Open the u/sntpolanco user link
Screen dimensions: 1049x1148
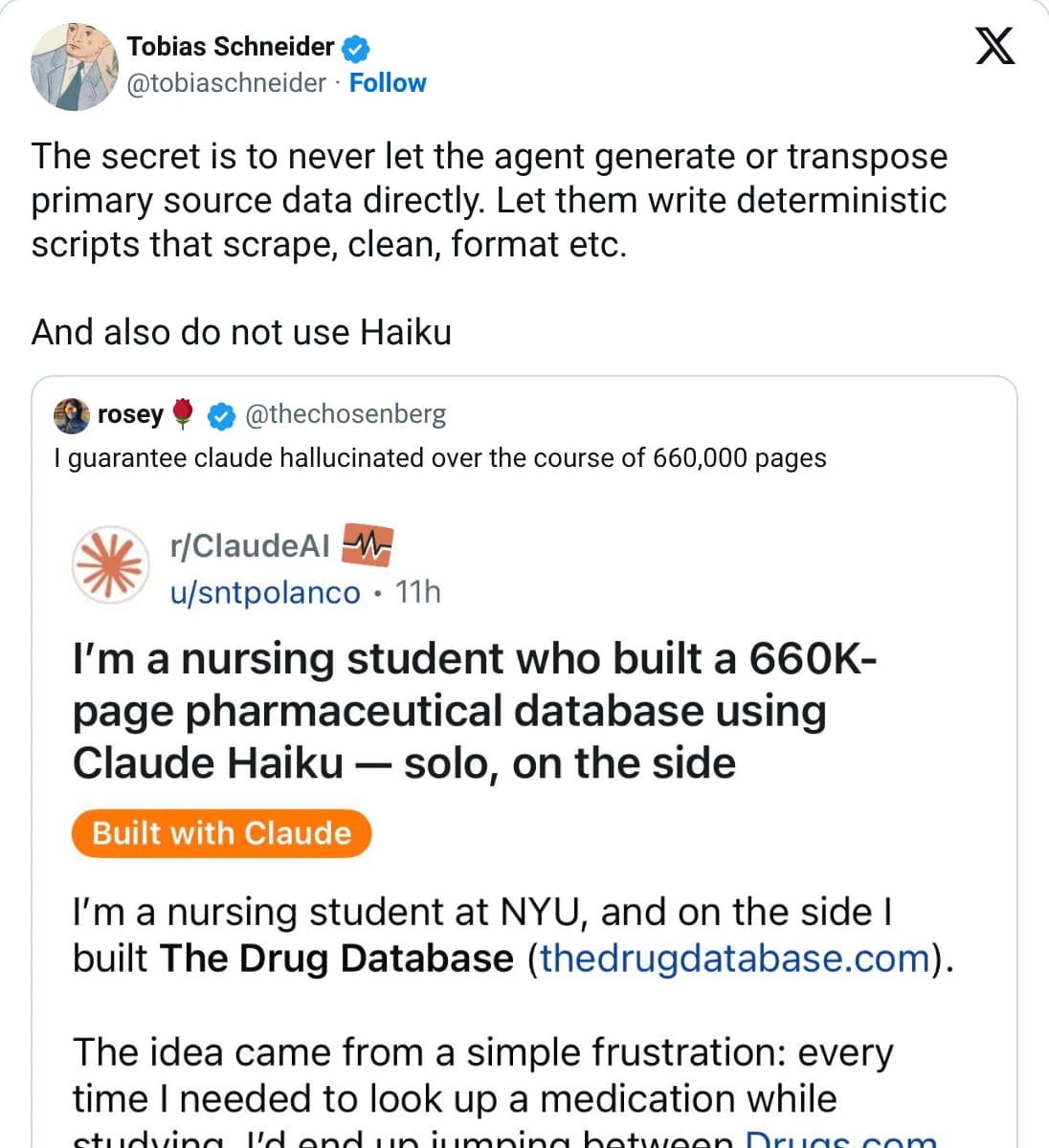(x=265, y=592)
